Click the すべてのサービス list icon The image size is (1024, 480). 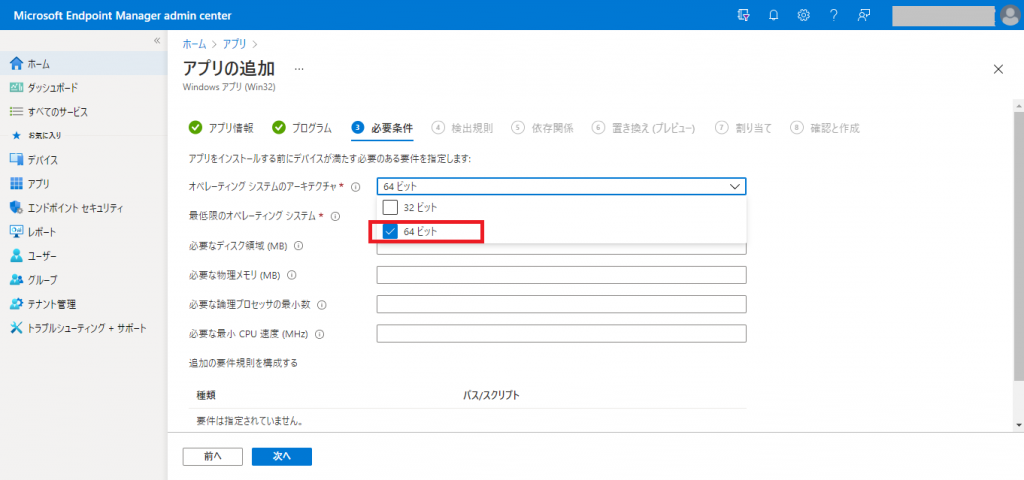pos(17,112)
